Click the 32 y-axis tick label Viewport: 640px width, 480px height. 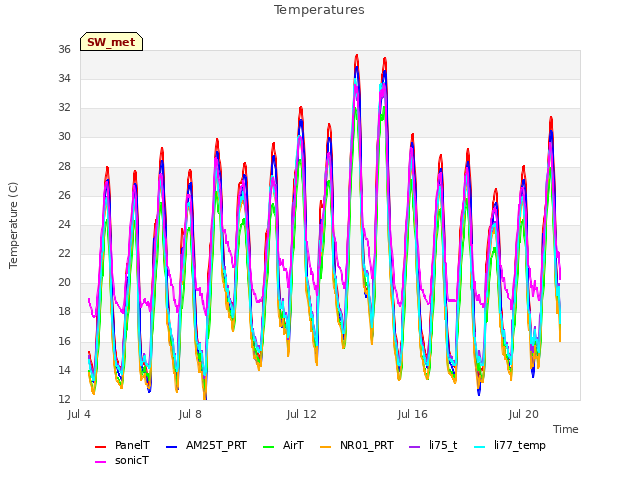point(64,107)
